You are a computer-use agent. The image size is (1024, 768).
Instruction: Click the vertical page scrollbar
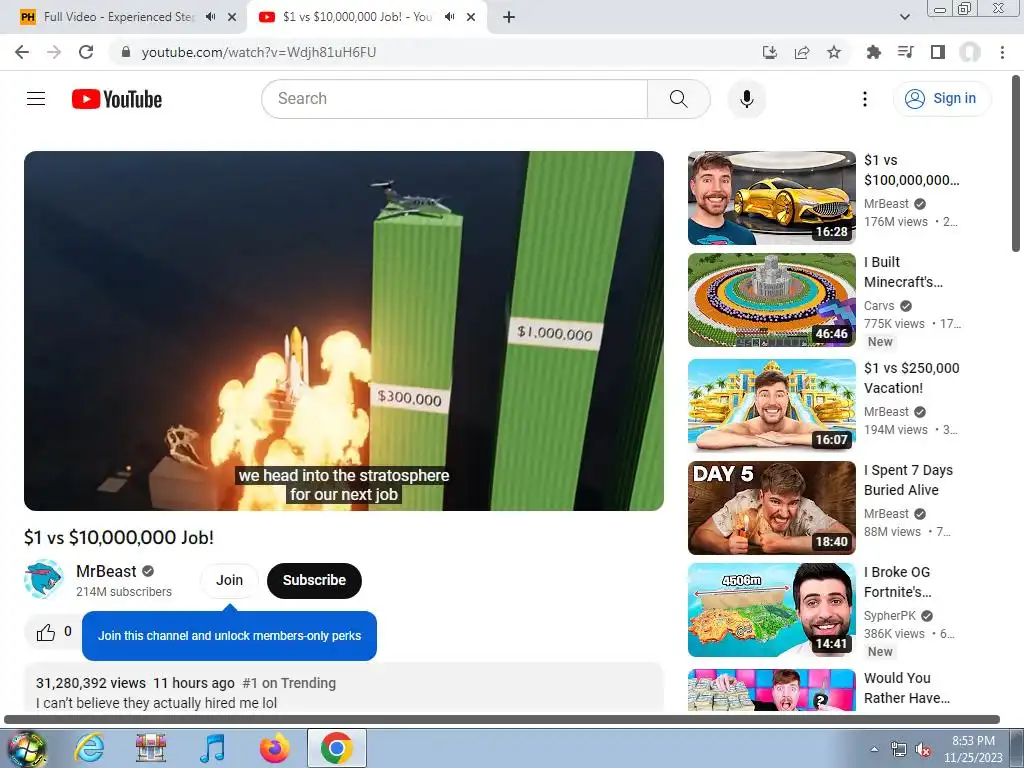click(x=1016, y=163)
